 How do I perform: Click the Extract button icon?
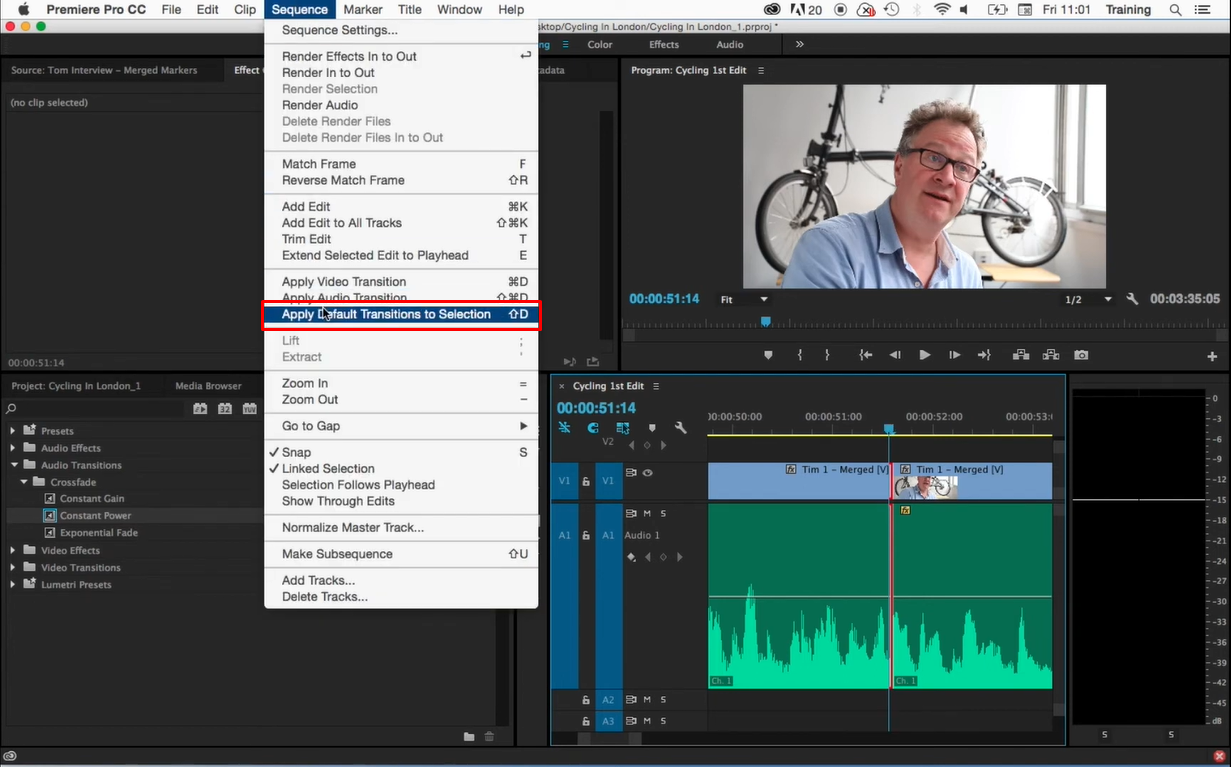tap(1051, 355)
